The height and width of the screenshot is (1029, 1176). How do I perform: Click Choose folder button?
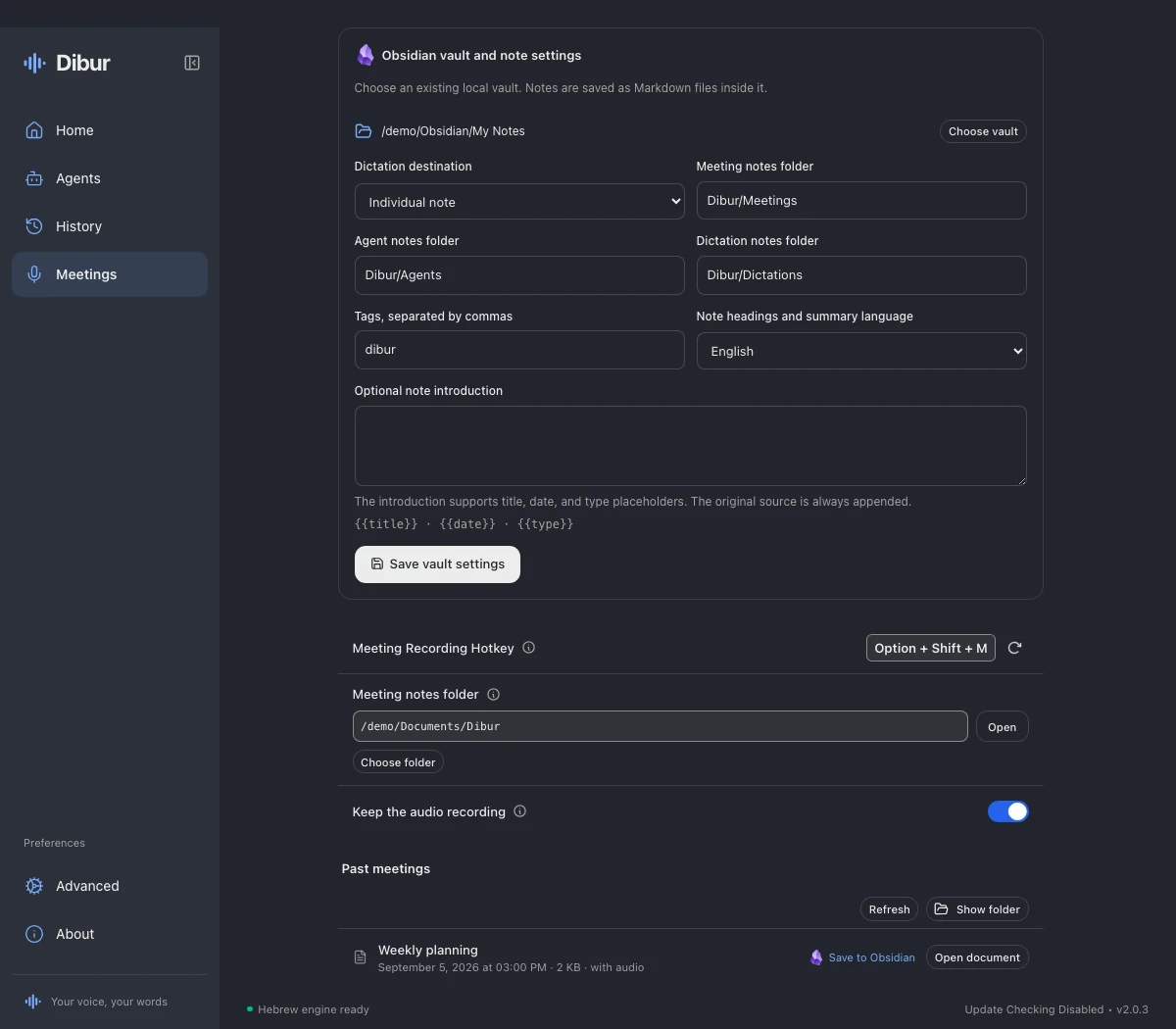point(398,762)
